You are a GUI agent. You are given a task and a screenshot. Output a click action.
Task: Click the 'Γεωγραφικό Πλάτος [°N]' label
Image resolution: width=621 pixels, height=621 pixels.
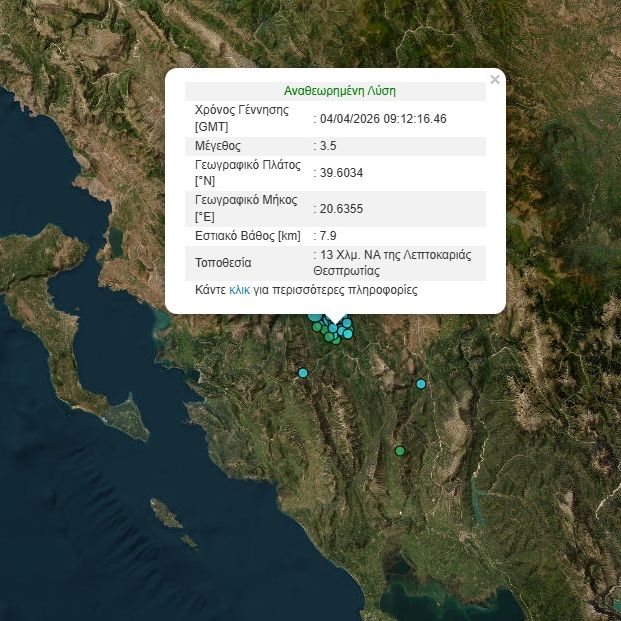pos(248,173)
